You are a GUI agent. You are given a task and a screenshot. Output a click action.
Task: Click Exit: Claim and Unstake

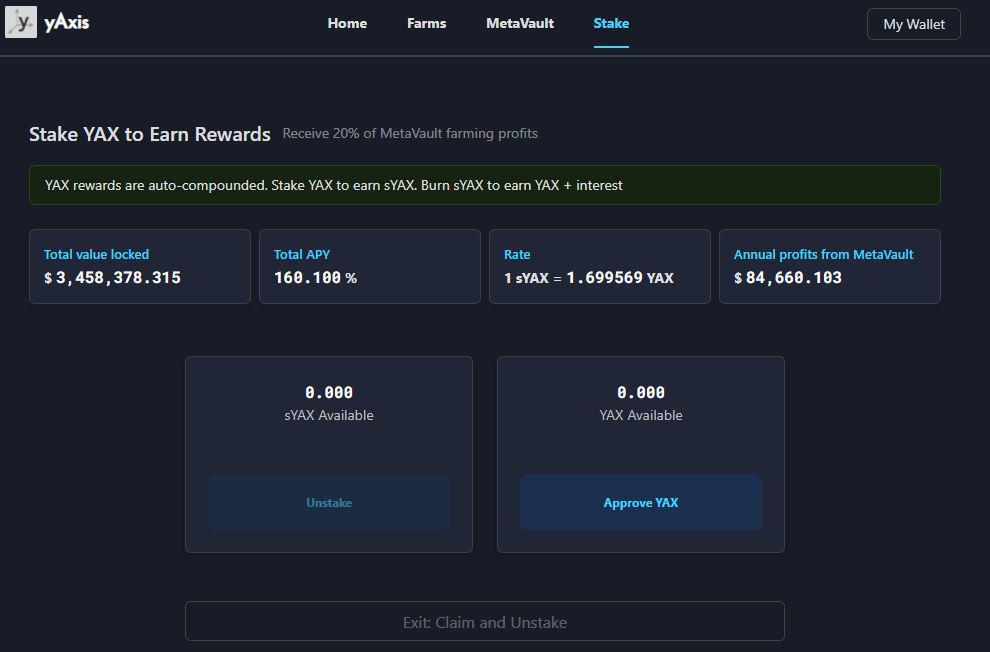[x=485, y=621]
